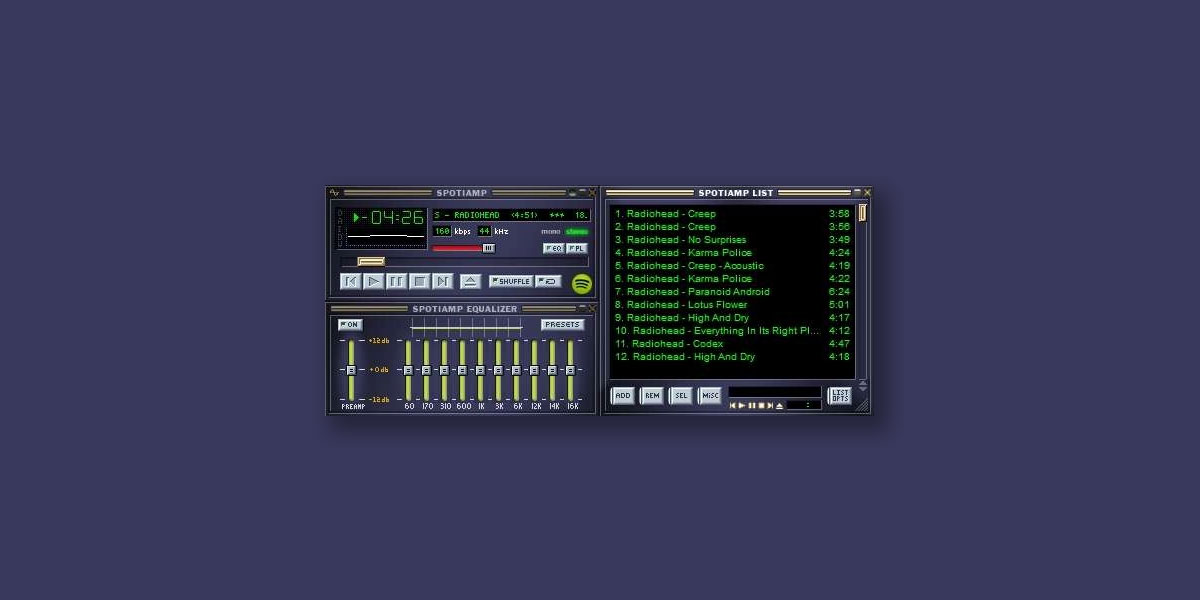
Task: Skip to next track in main player
Action: coord(443,281)
